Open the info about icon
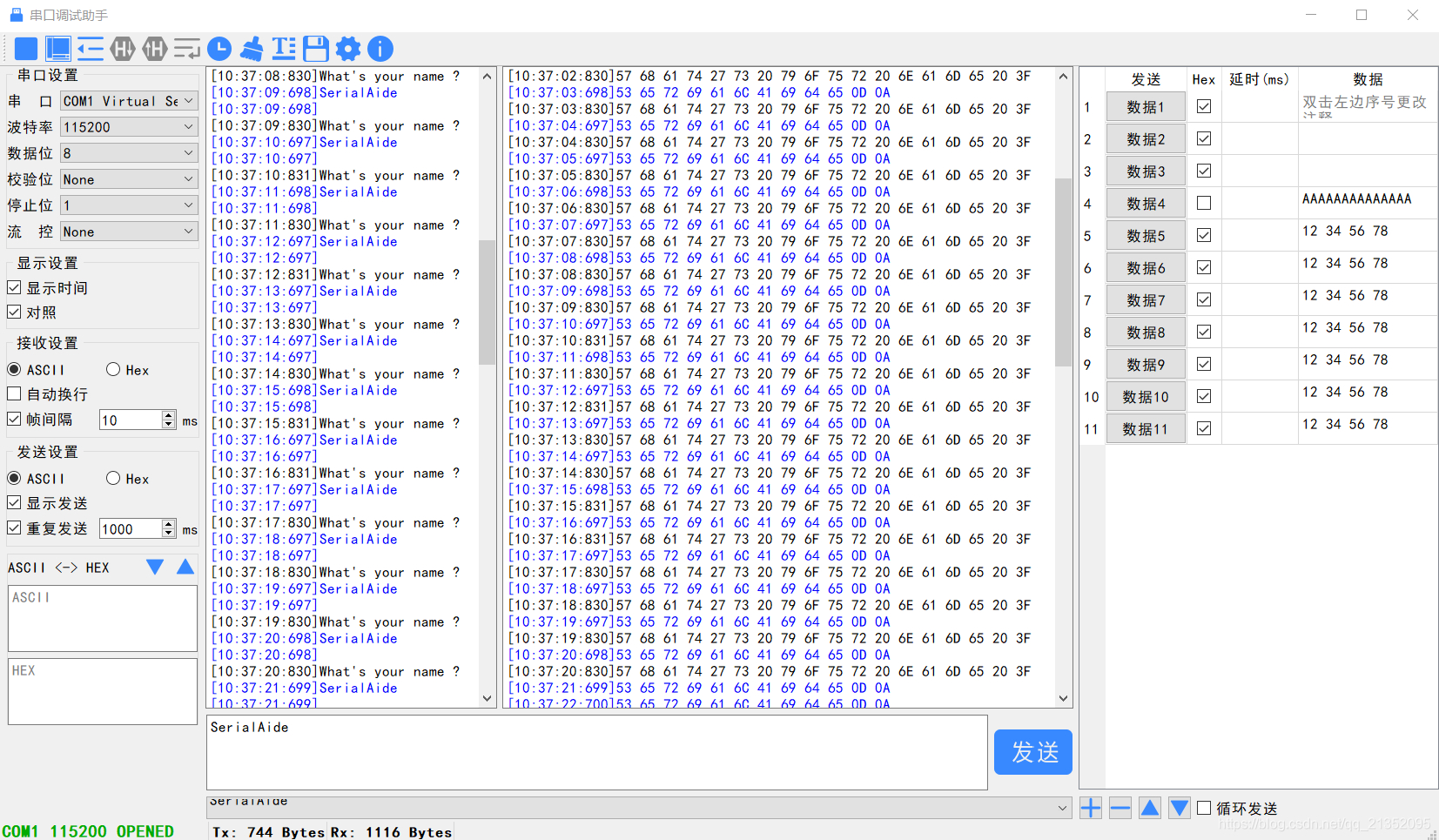 pos(380,49)
